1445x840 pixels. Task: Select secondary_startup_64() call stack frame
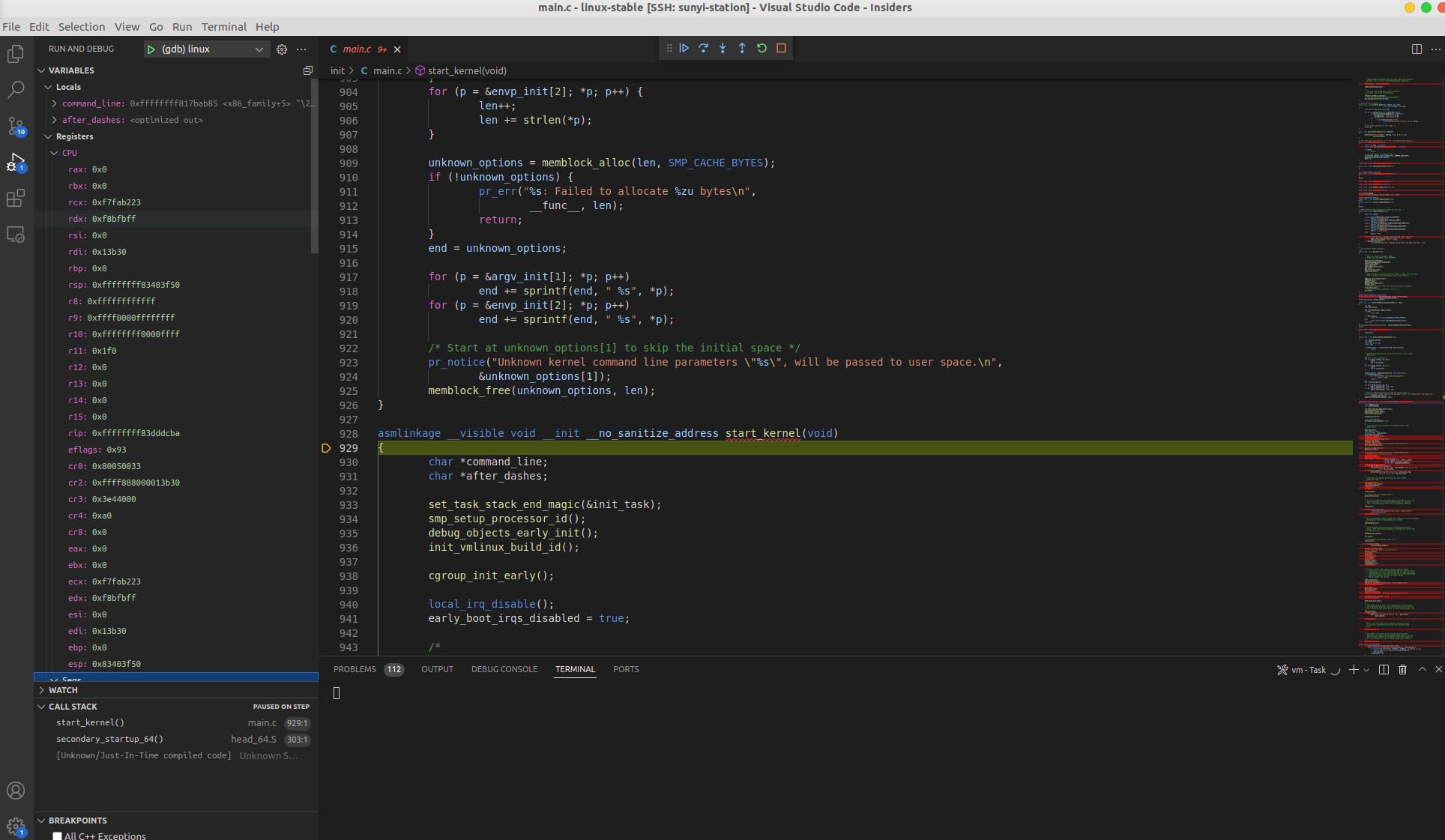109,739
